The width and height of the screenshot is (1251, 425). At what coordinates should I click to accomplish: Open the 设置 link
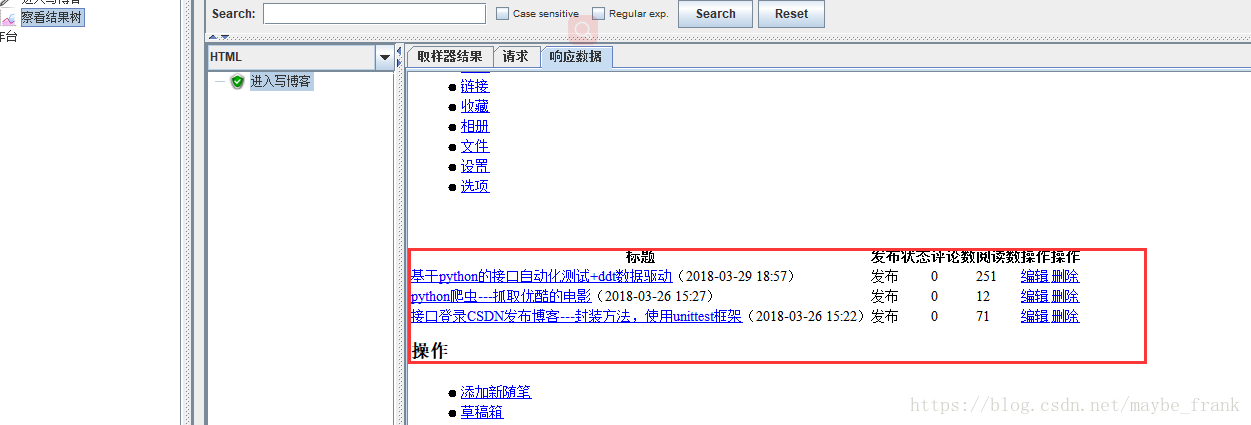tap(475, 166)
